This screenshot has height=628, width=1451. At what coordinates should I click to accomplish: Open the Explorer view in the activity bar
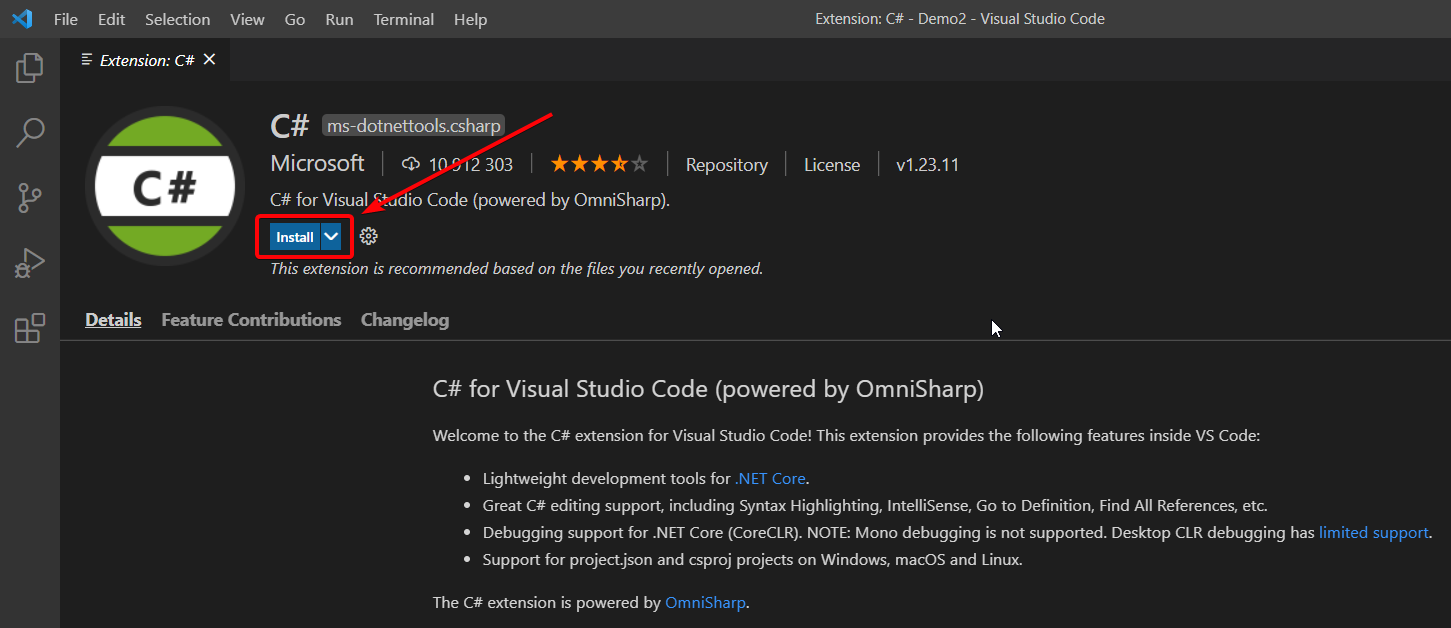tap(29, 67)
